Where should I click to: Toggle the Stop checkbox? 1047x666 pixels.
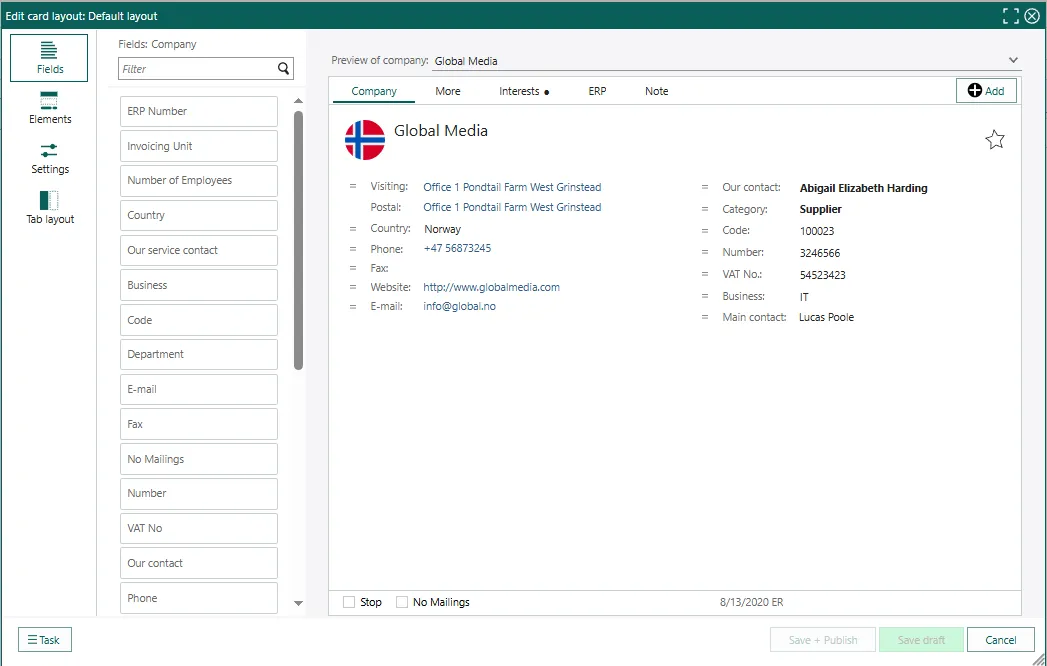tap(349, 602)
